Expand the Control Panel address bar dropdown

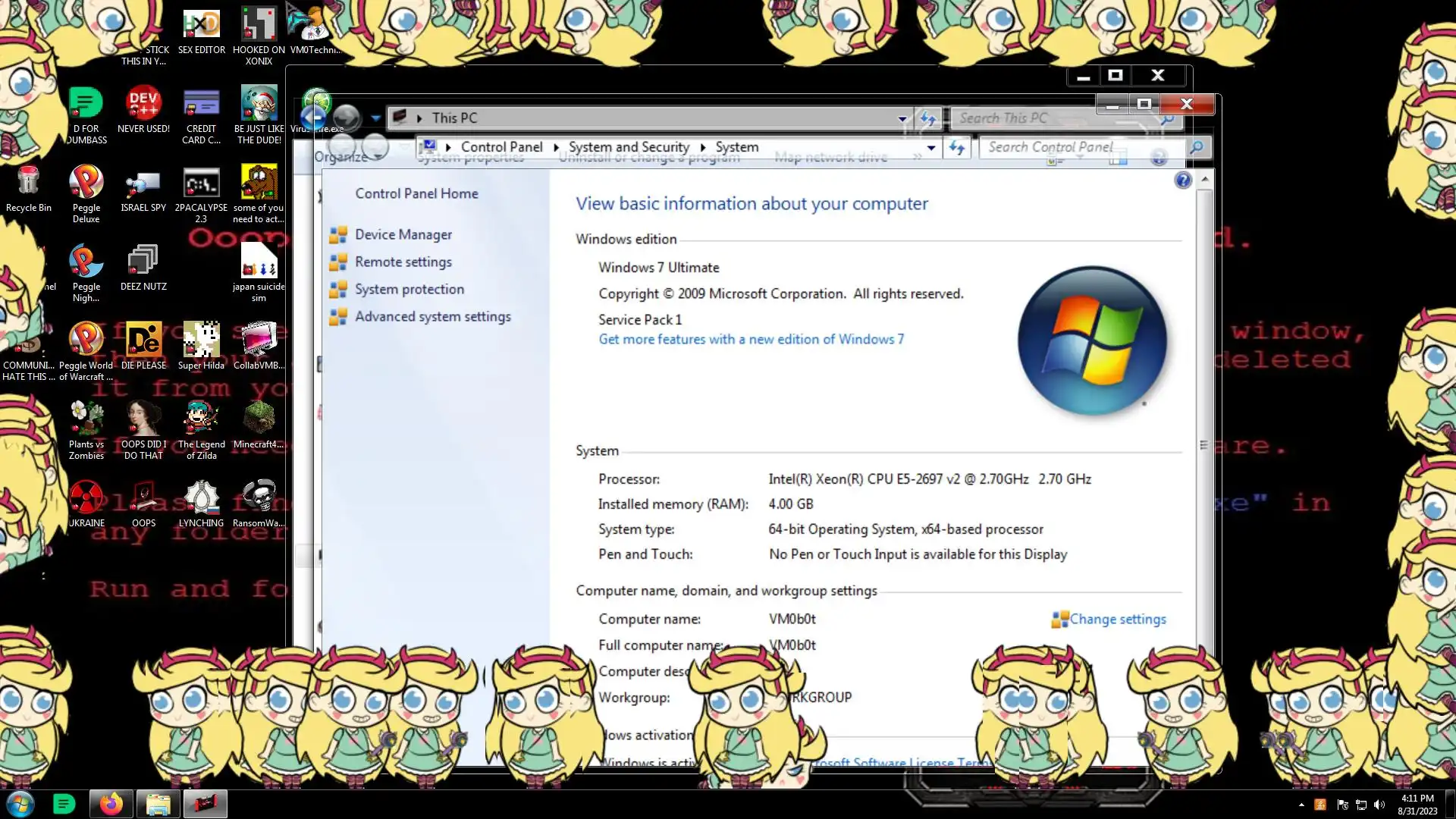coord(930,148)
